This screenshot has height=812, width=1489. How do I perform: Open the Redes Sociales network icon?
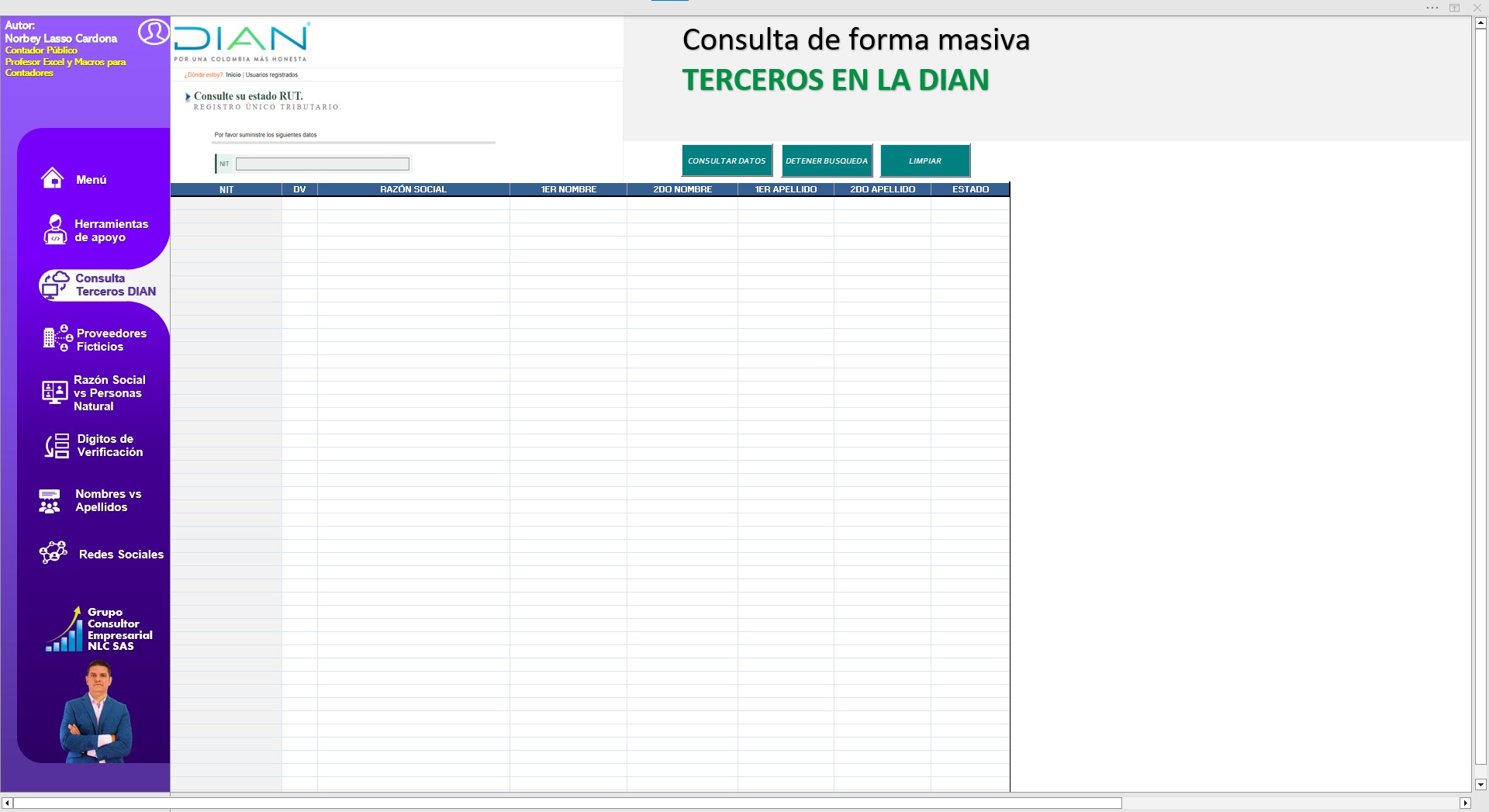[x=54, y=552]
